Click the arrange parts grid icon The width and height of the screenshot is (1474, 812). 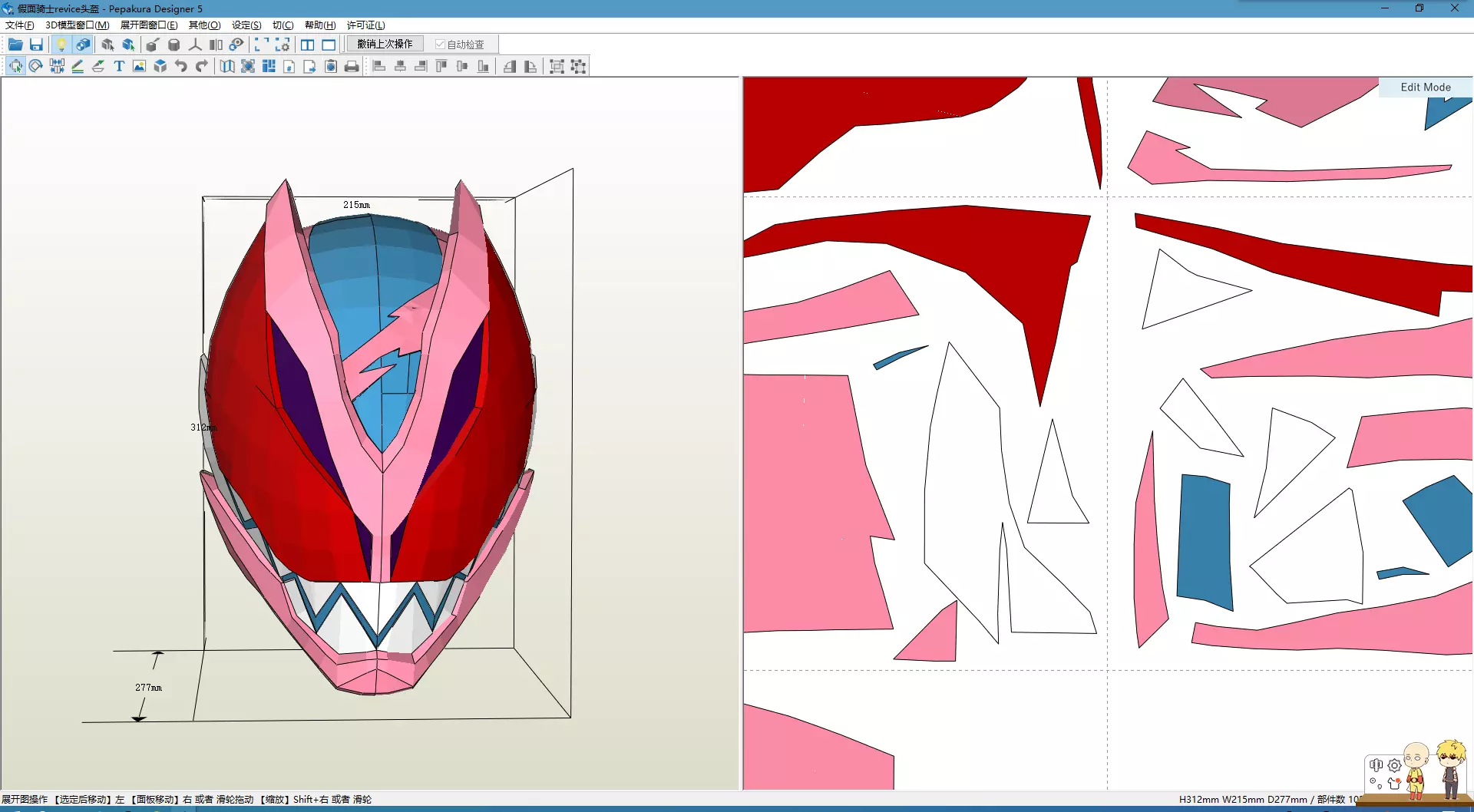coord(269,66)
